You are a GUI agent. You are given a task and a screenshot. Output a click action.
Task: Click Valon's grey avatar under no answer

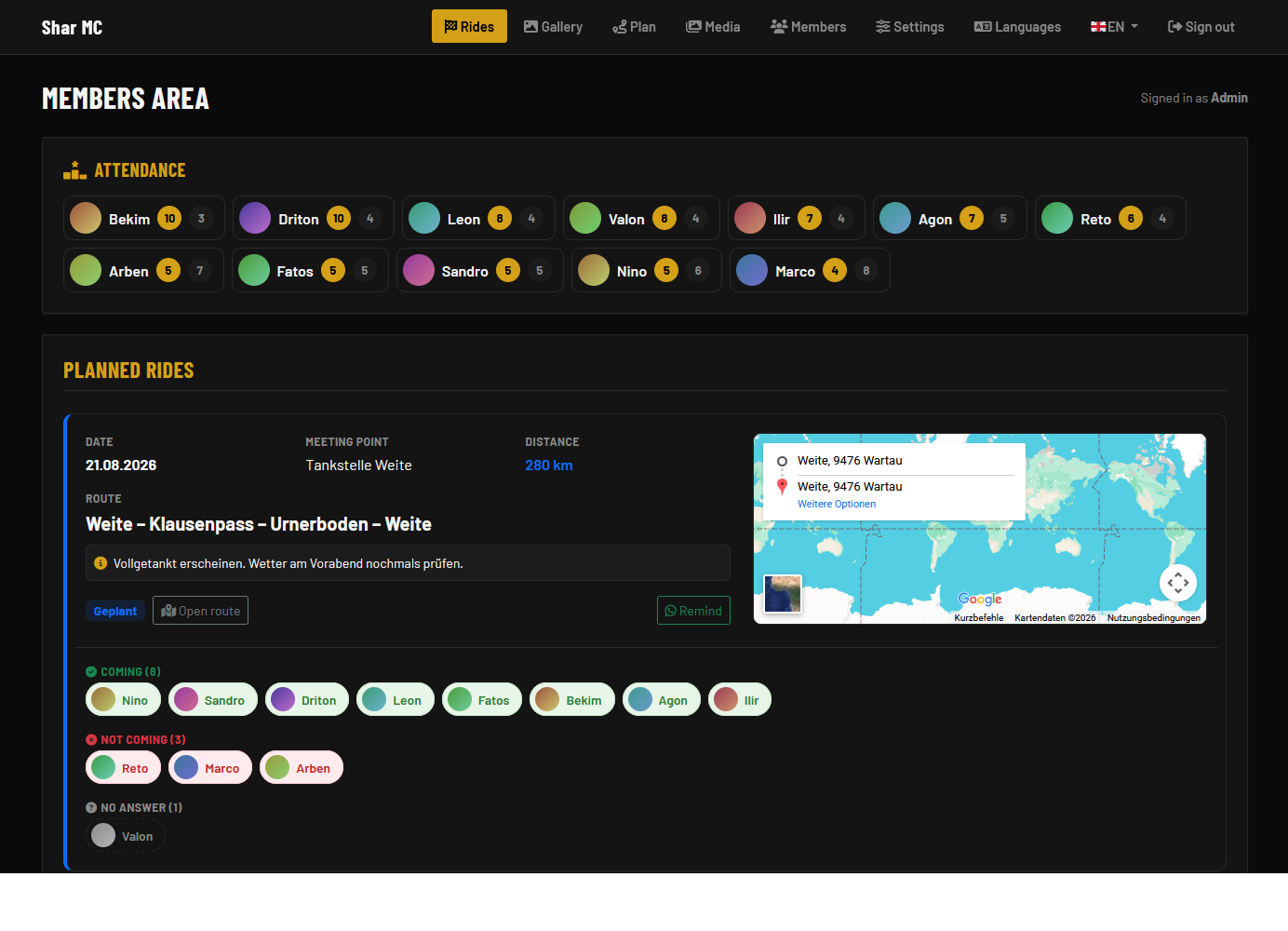(x=103, y=835)
